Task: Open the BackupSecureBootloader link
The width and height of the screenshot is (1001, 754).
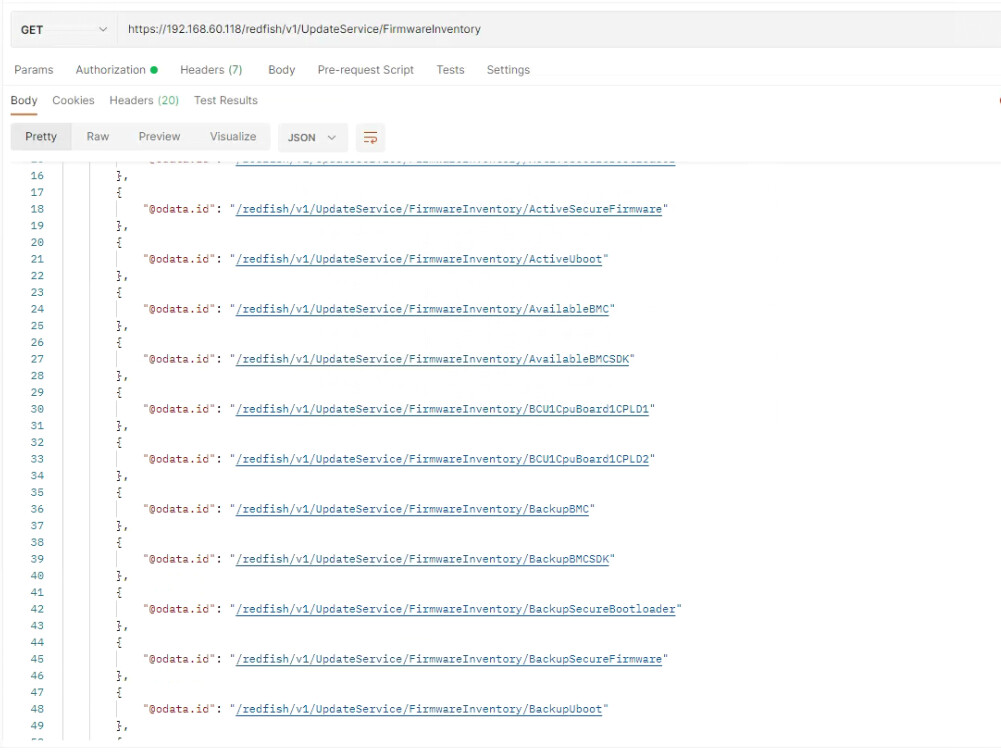Action: [456, 609]
